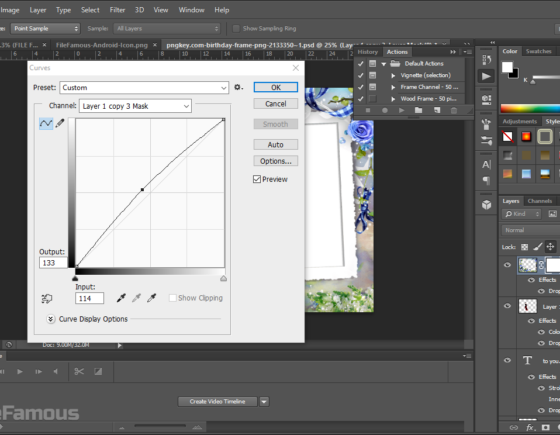
Task: Click the stop recording action button
Action: 368,110
